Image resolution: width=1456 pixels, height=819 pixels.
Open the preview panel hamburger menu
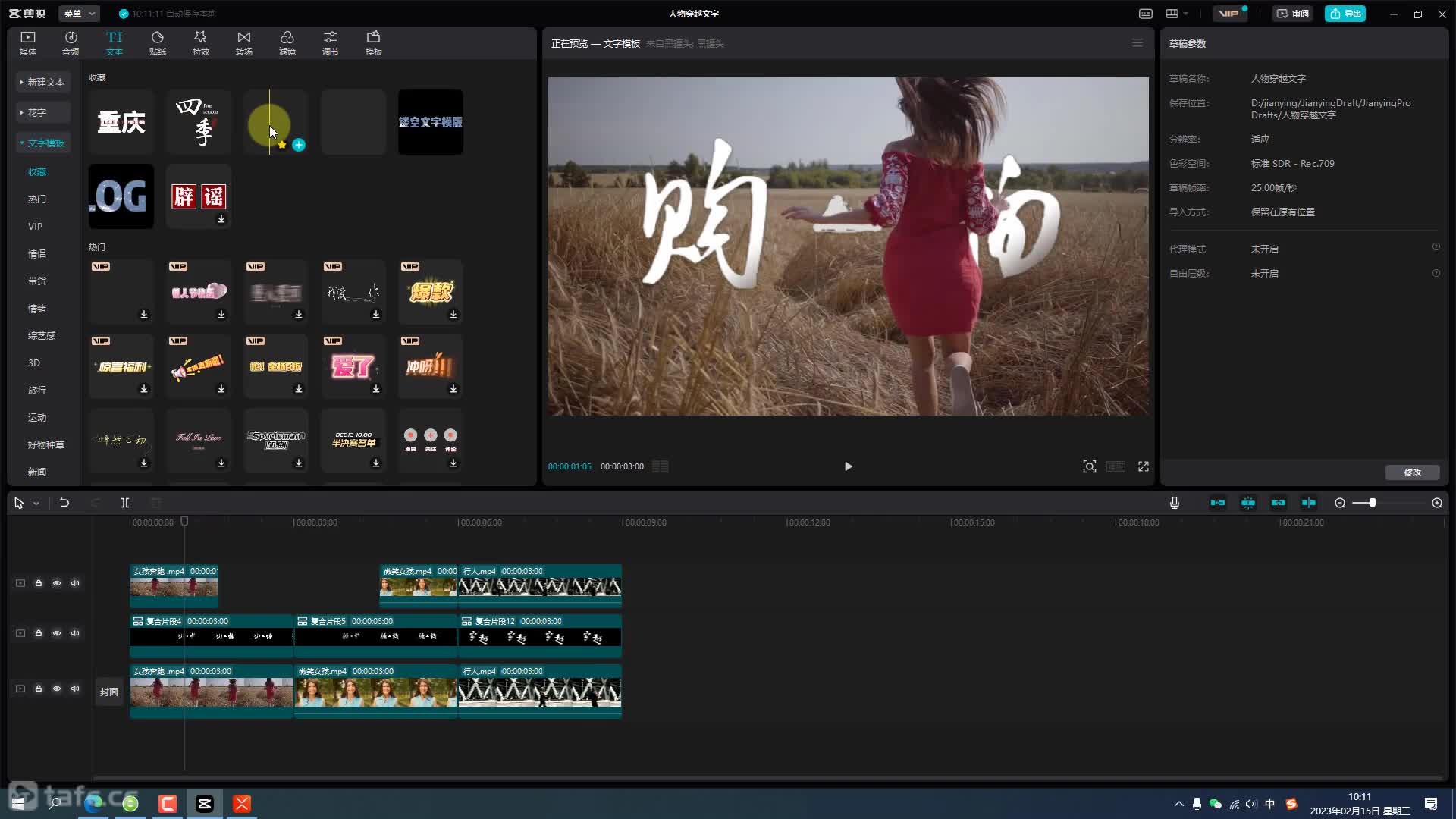pyautogui.click(x=1137, y=43)
